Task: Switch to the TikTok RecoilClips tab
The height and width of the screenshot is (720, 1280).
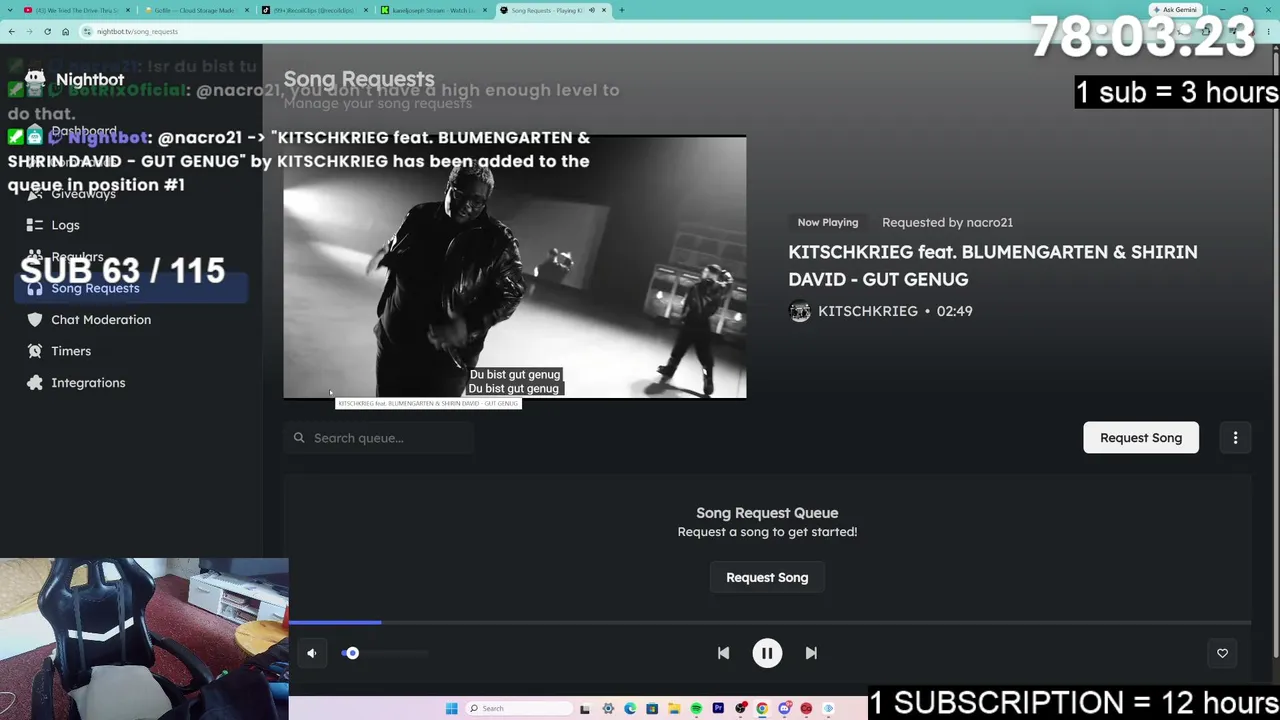Action: point(314,10)
